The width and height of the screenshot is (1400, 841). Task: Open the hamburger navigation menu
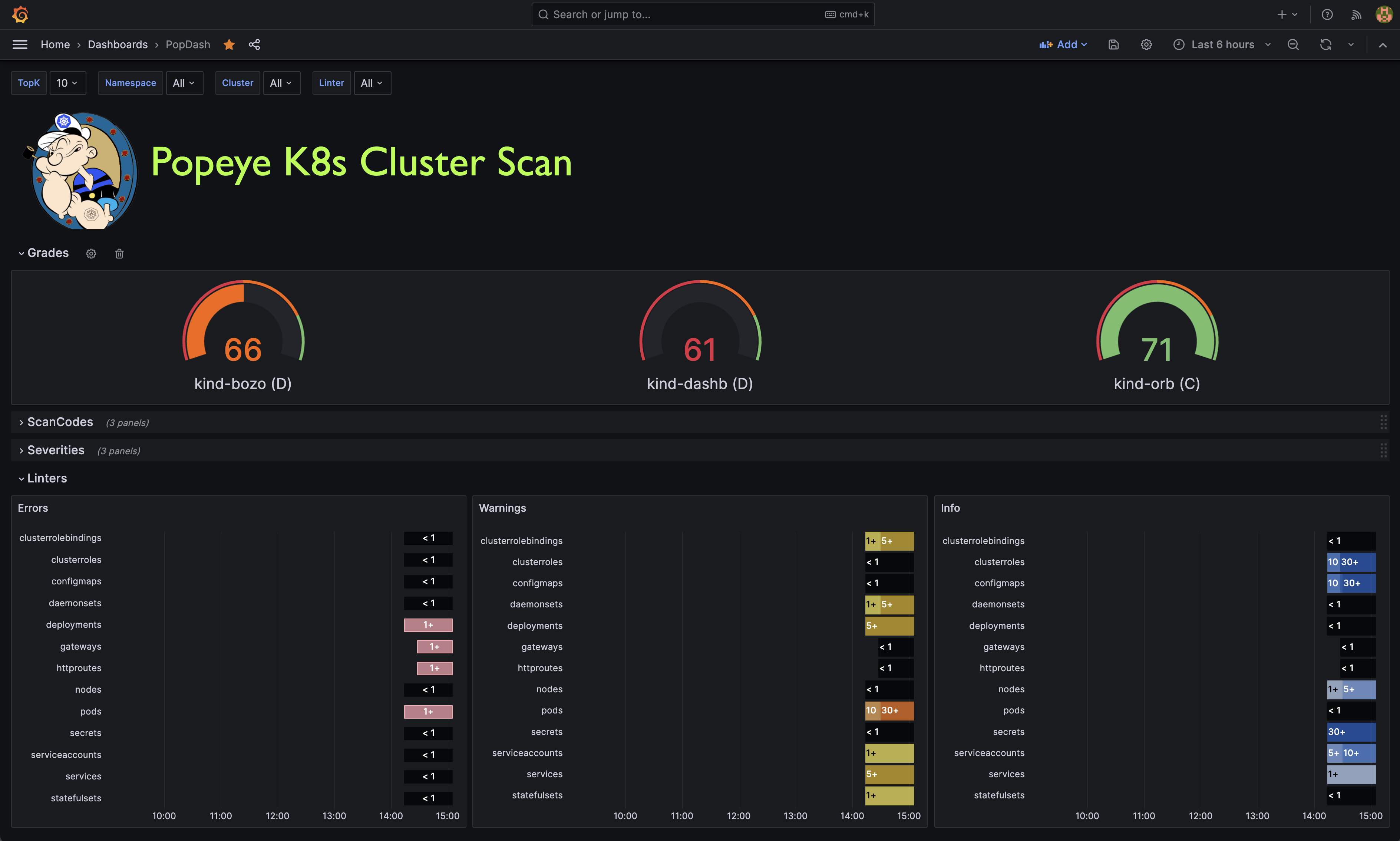pos(20,44)
